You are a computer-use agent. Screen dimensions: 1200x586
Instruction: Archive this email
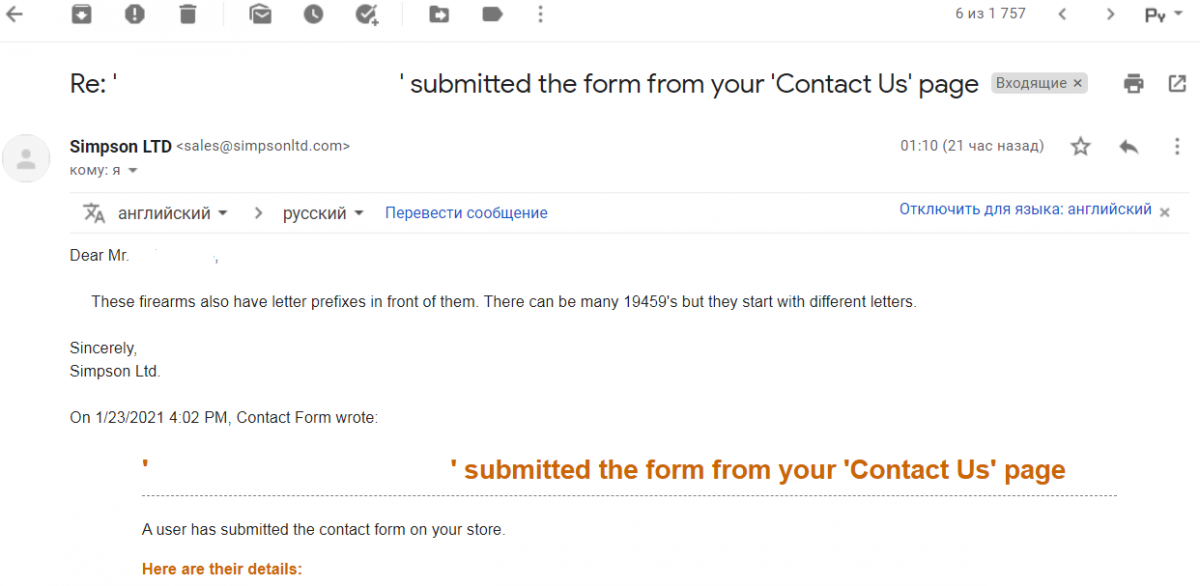point(82,14)
